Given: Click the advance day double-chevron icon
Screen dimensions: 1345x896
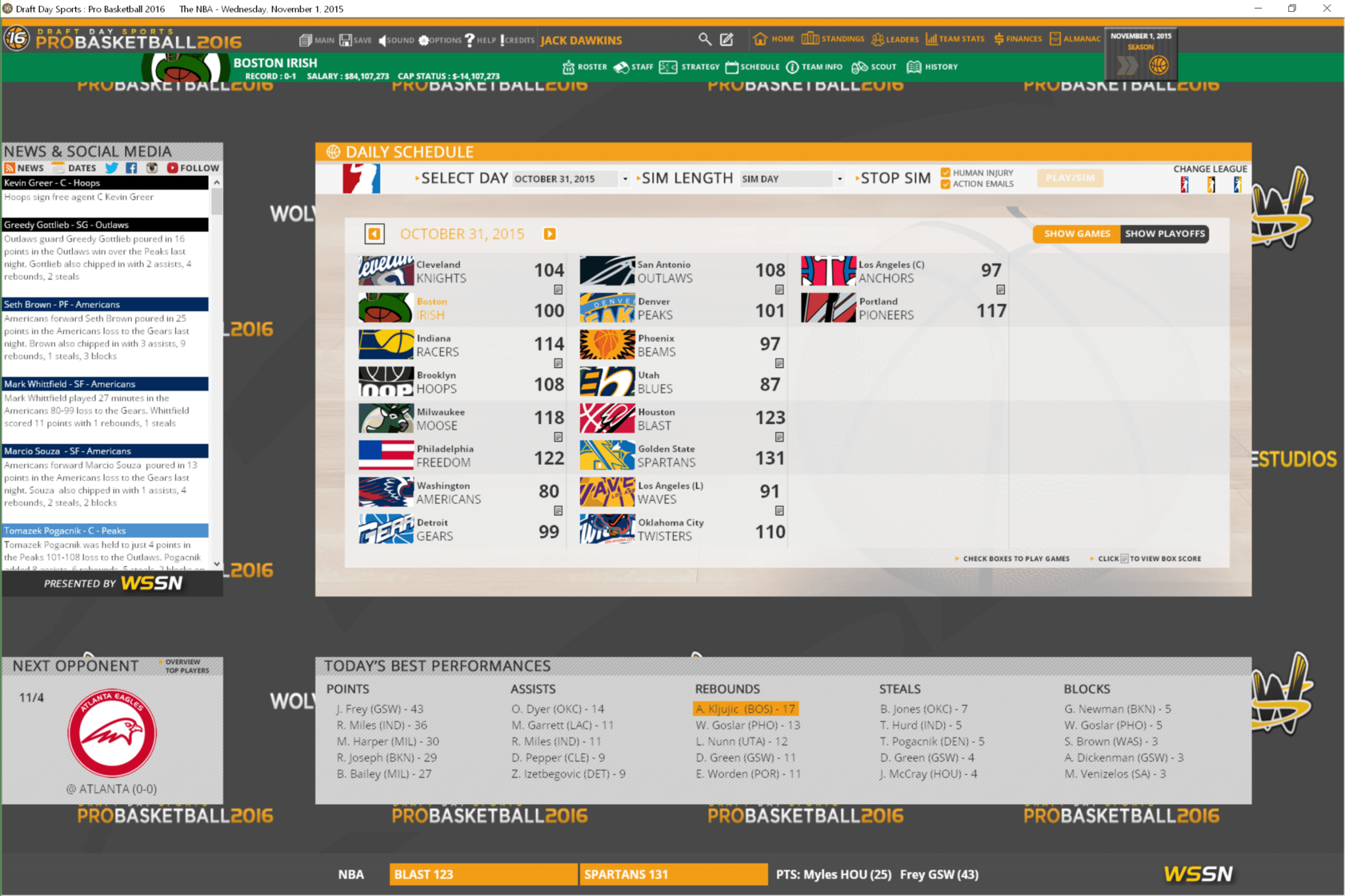Looking at the screenshot, I should pos(1127,66).
